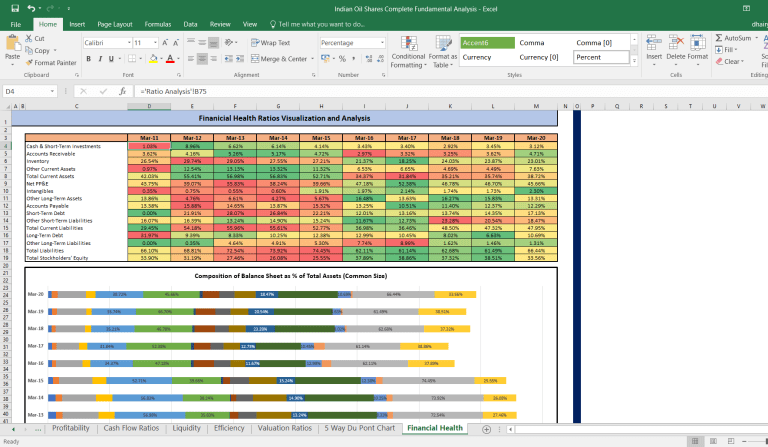Toggle Italic formatting

[x=99, y=59]
